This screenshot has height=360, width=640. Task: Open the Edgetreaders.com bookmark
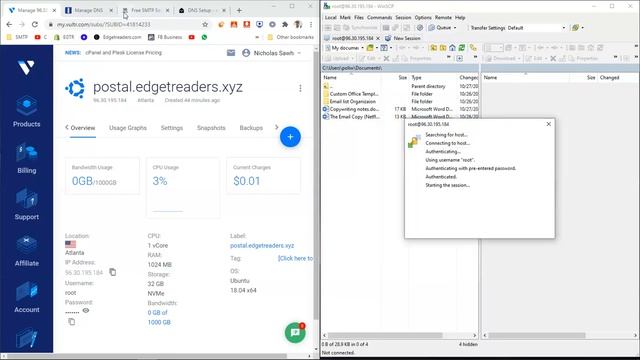click(117, 37)
